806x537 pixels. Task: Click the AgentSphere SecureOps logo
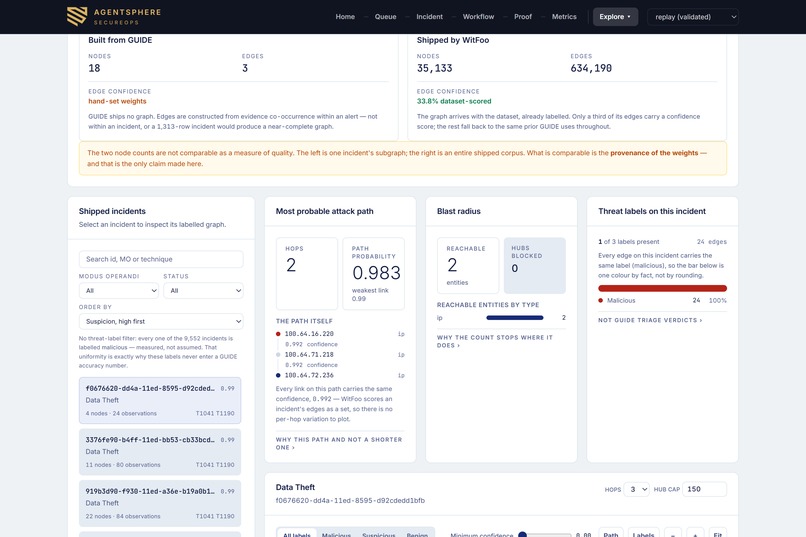click(114, 16)
